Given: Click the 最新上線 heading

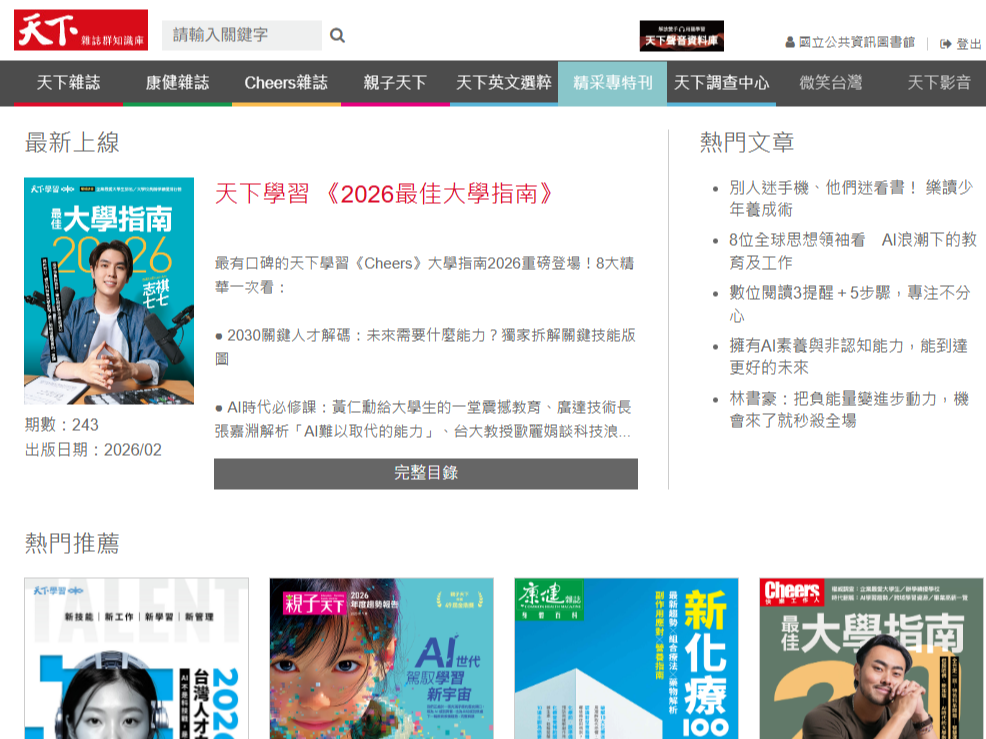Looking at the screenshot, I should click(72, 143).
